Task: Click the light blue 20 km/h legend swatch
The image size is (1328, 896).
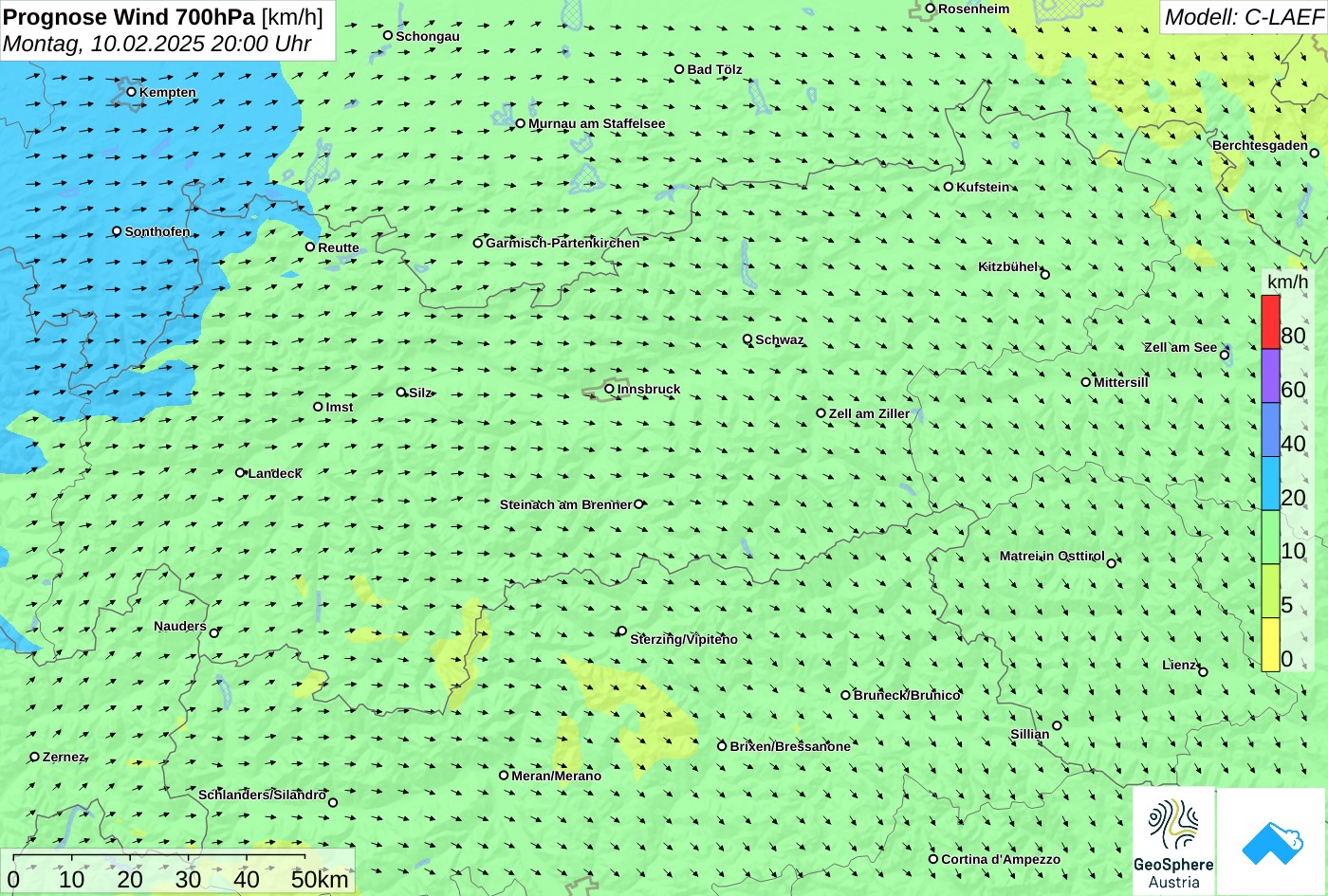Action: [x=1270, y=484]
